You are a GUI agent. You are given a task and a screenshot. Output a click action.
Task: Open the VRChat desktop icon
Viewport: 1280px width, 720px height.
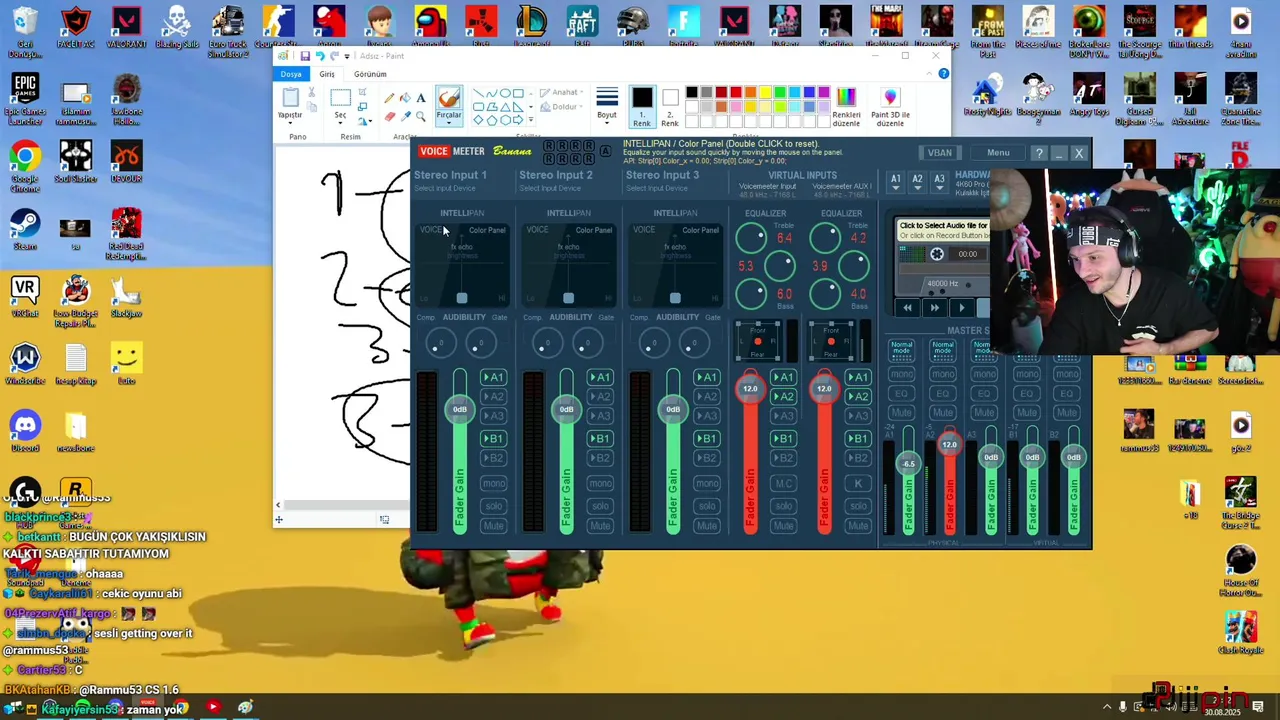point(25,297)
